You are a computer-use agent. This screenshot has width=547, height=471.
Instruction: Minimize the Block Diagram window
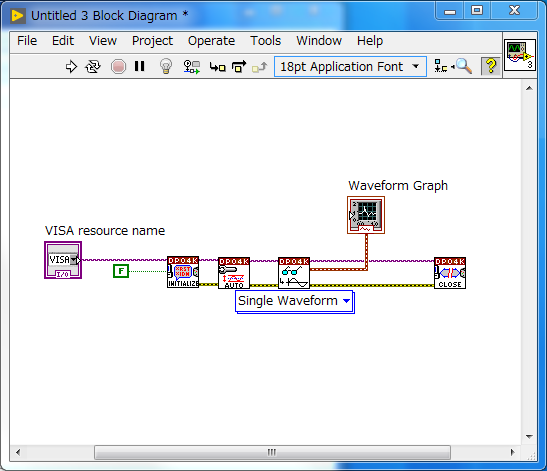click(x=449, y=11)
